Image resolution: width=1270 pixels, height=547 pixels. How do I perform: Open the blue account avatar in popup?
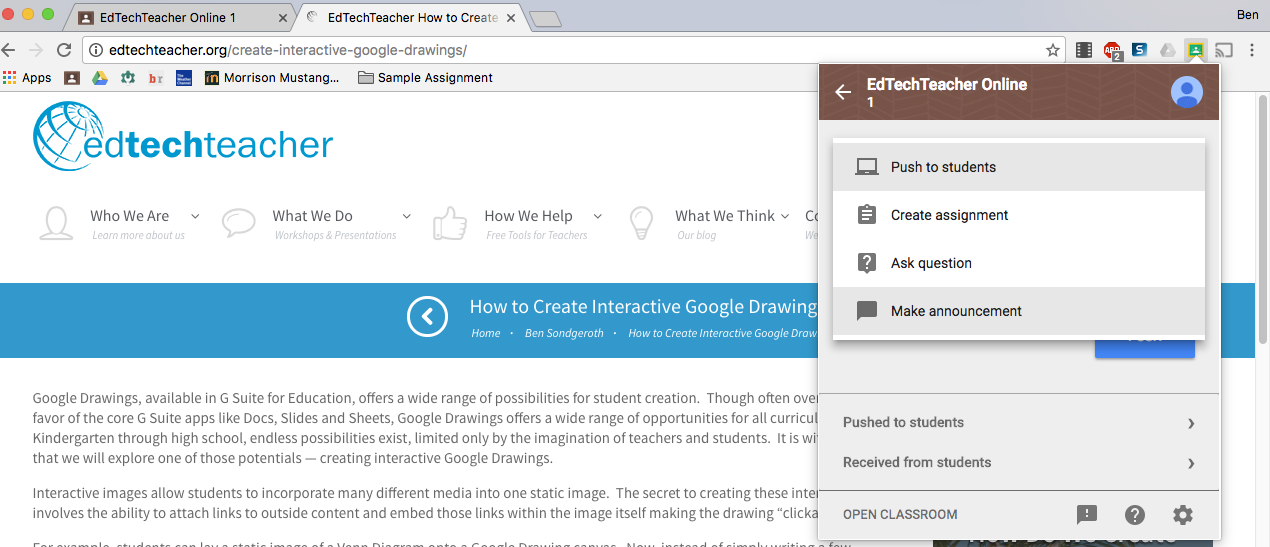pyautogui.click(x=1187, y=92)
